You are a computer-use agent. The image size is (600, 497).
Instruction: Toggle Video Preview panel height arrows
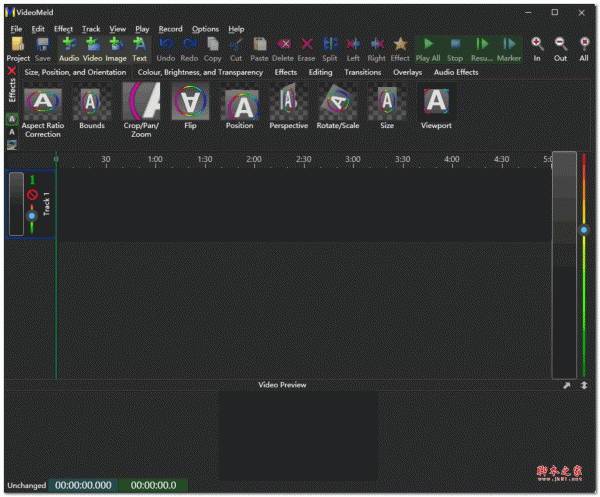tap(584, 385)
